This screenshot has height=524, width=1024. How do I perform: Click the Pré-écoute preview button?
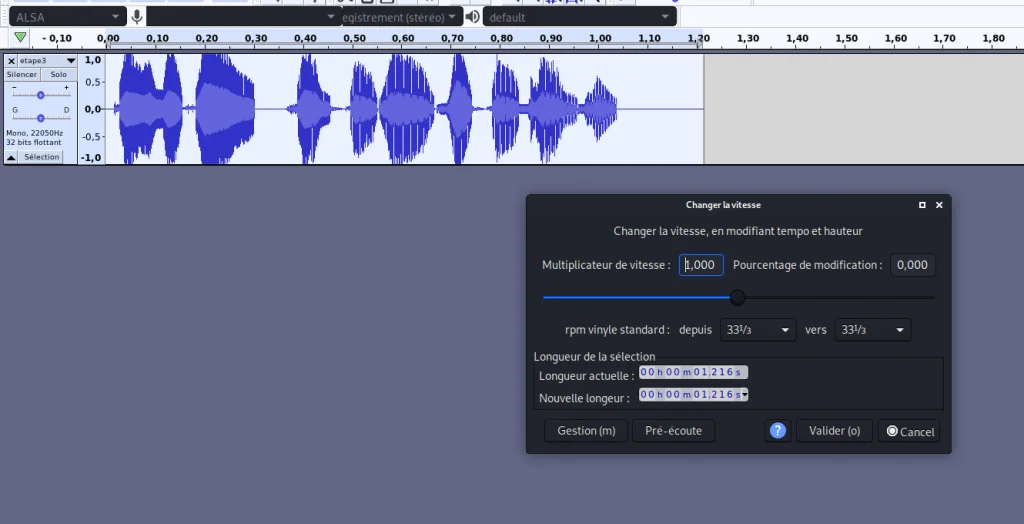pyautogui.click(x=673, y=431)
